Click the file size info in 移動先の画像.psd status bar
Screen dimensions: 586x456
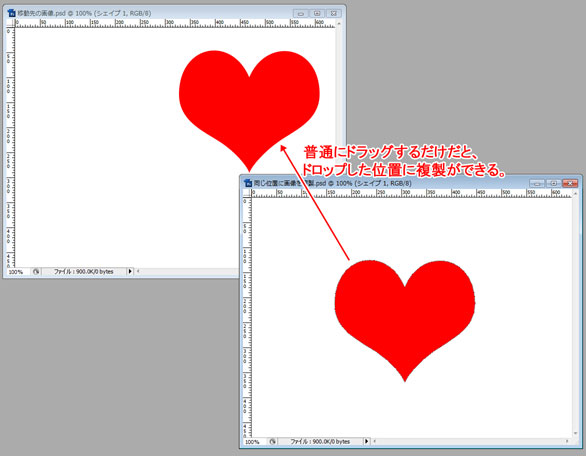point(84,272)
